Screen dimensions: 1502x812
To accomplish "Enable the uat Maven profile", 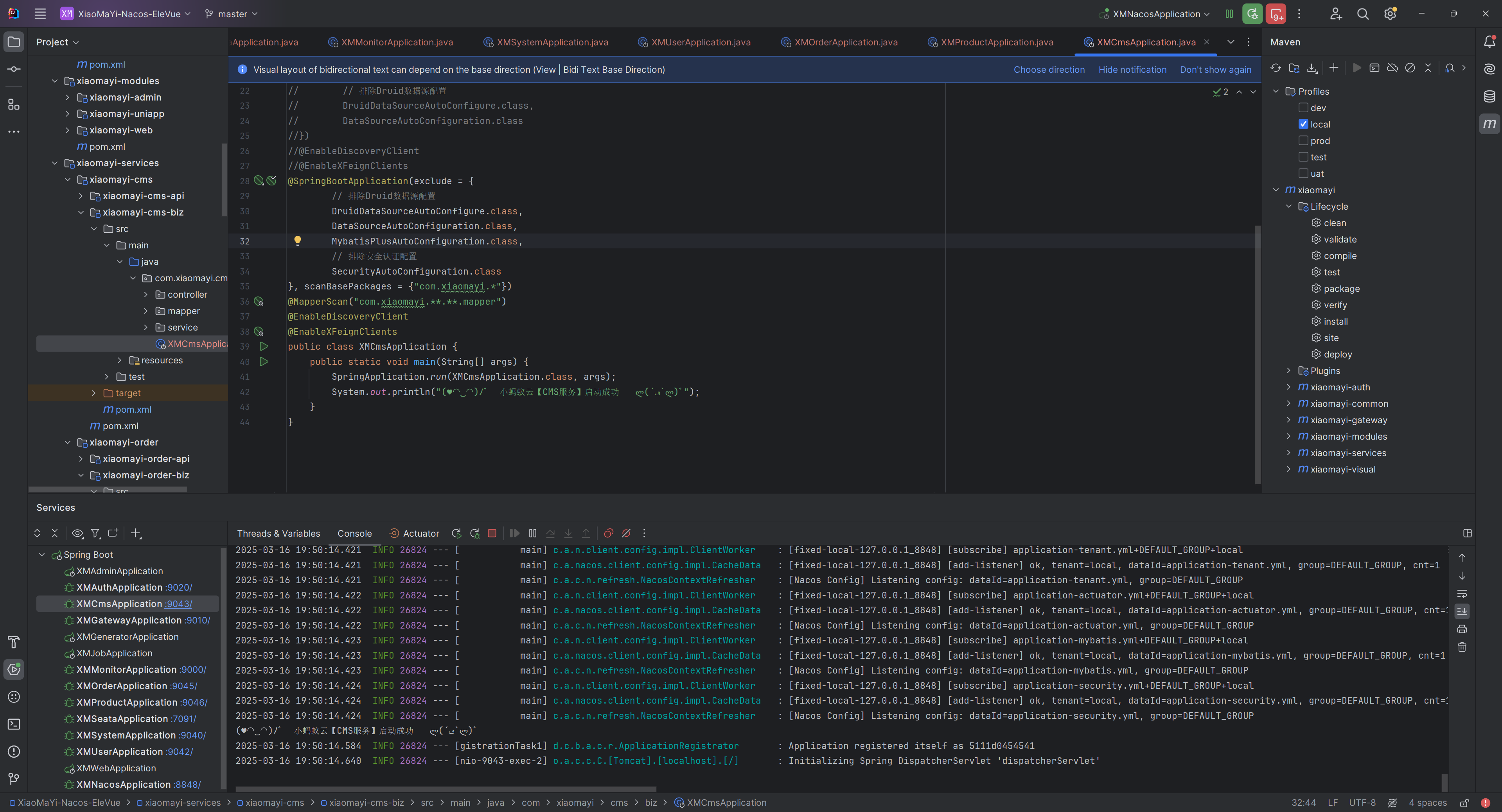I will pos(1303,173).
